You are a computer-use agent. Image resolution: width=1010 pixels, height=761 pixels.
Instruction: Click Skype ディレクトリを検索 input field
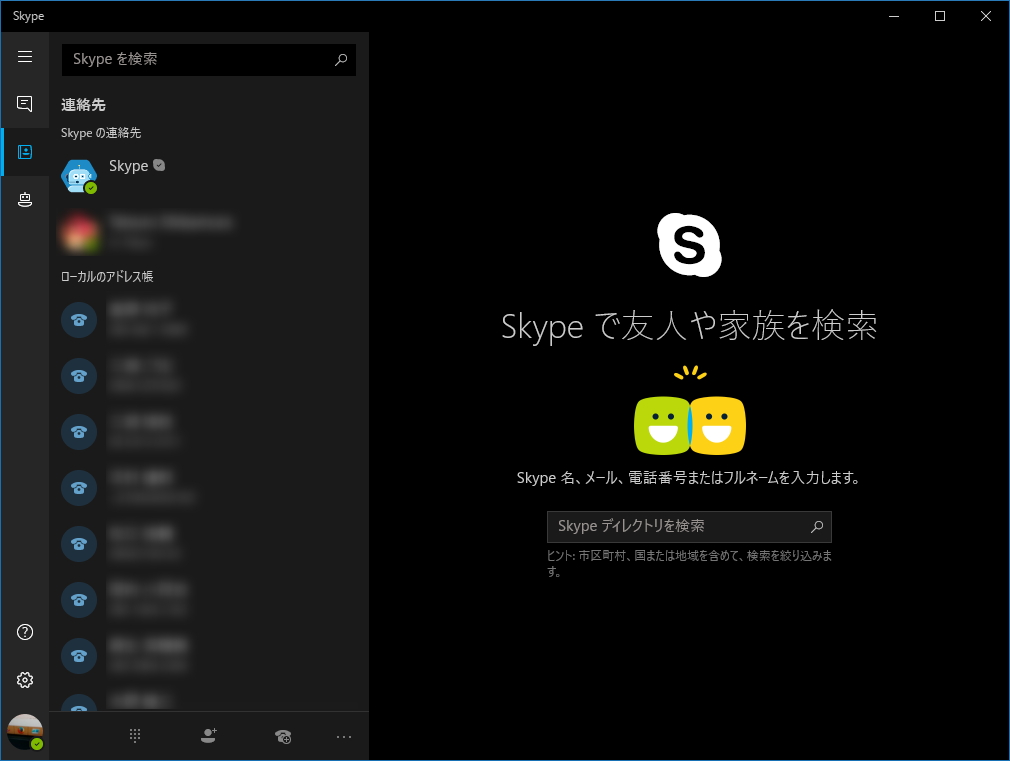(689, 526)
